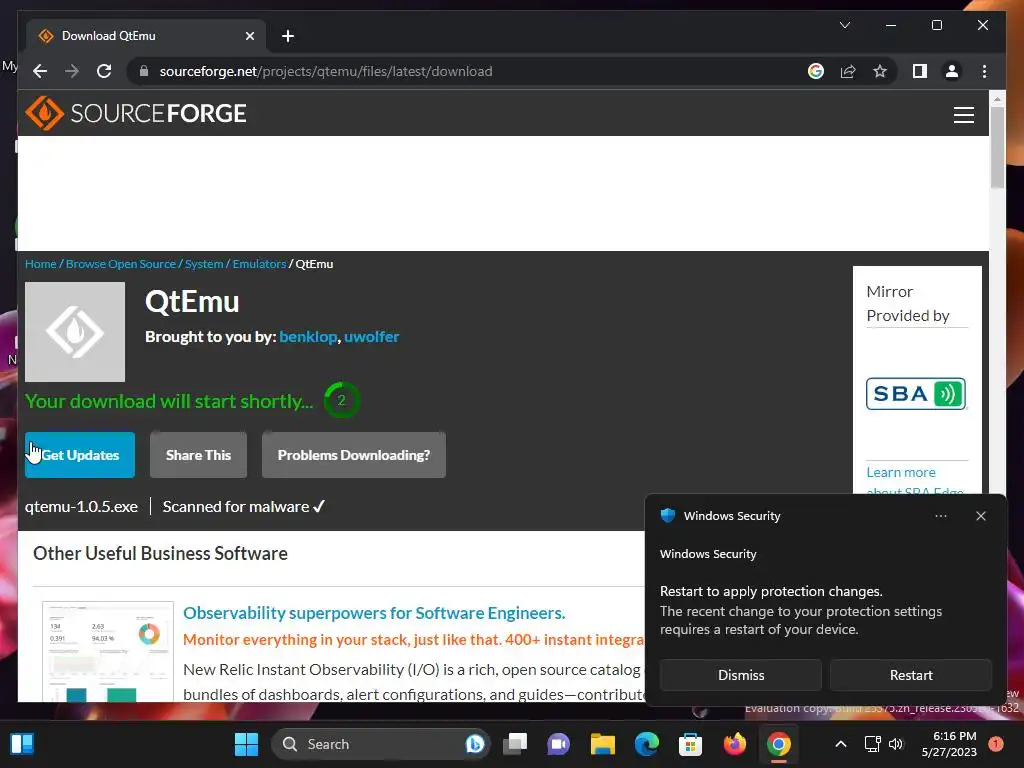The width and height of the screenshot is (1024, 768).
Task: View site security lock information
Action: (144, 71)
